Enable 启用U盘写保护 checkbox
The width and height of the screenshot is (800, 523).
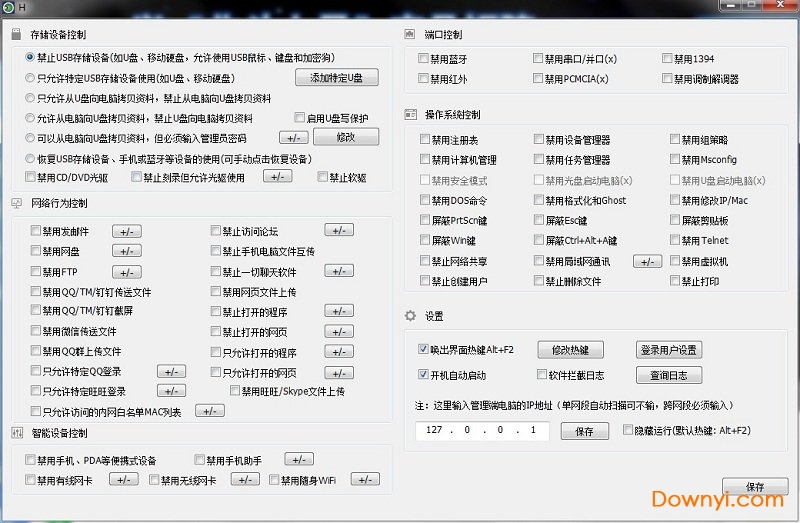tap(299, 117)
